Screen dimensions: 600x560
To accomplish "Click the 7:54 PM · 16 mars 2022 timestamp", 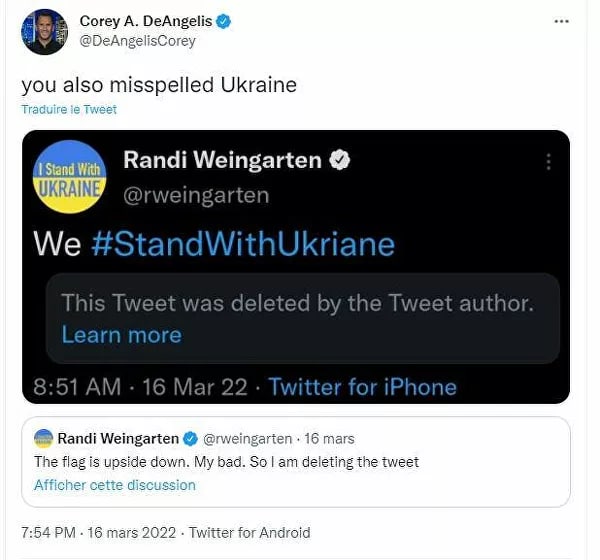I will [x=98, y=533].
